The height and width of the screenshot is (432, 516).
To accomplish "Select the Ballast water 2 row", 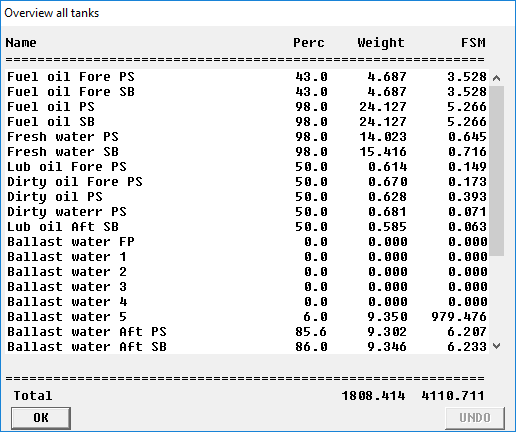I will pos(247,272).
